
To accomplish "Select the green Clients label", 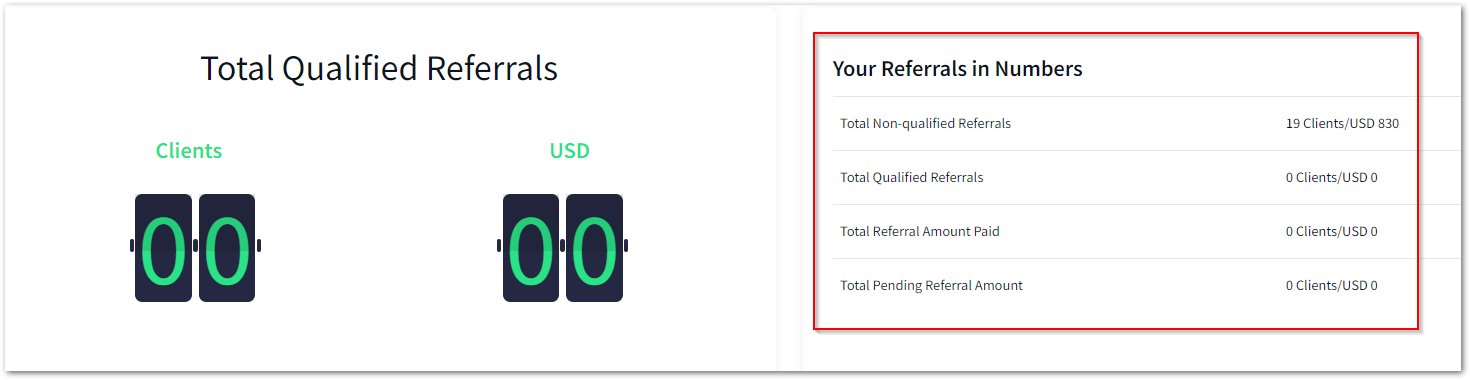I will coord(189,151).
